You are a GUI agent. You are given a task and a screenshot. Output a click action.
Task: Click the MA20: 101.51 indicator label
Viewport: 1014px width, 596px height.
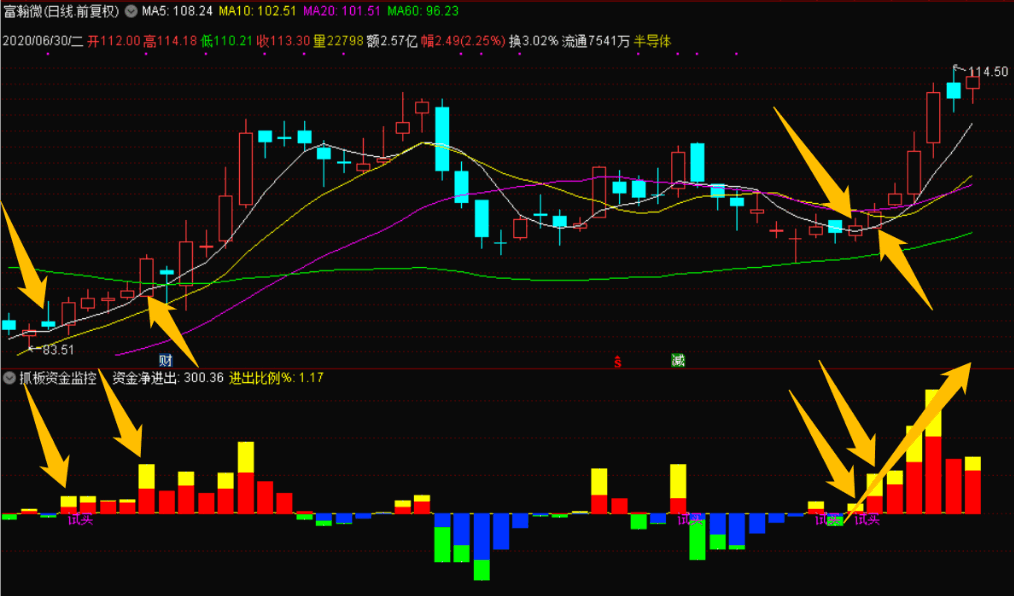point(341,11)
